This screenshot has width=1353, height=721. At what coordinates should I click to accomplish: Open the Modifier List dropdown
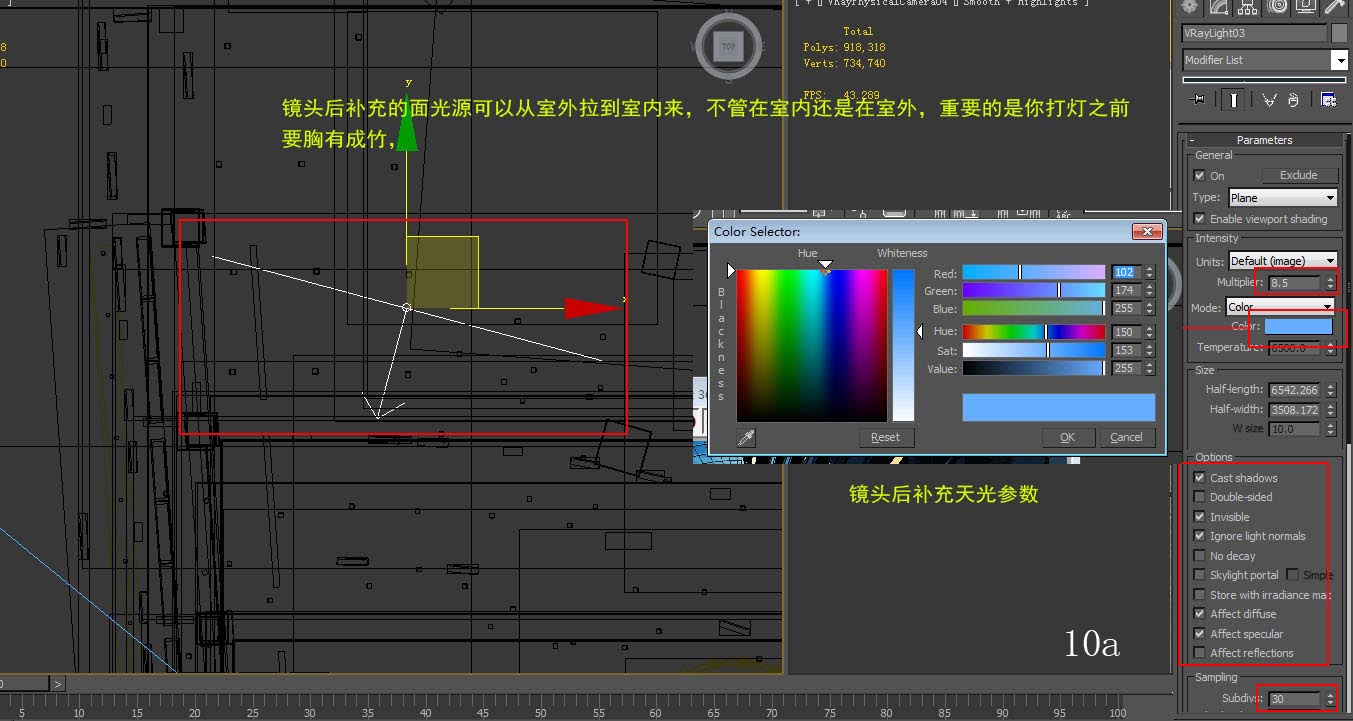click(x=1265, y=60)
